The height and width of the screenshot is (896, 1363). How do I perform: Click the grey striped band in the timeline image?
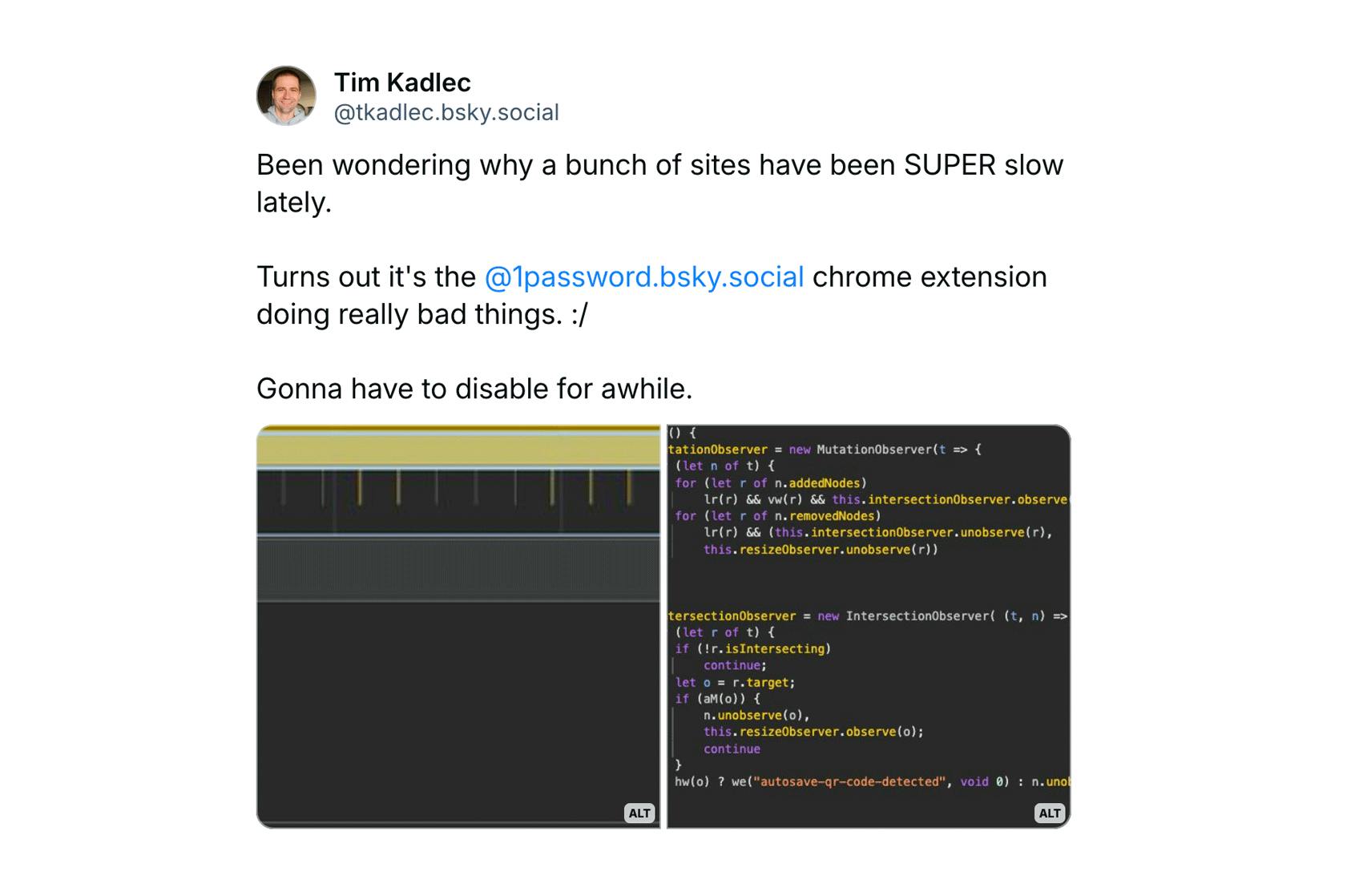click(458, 569)
